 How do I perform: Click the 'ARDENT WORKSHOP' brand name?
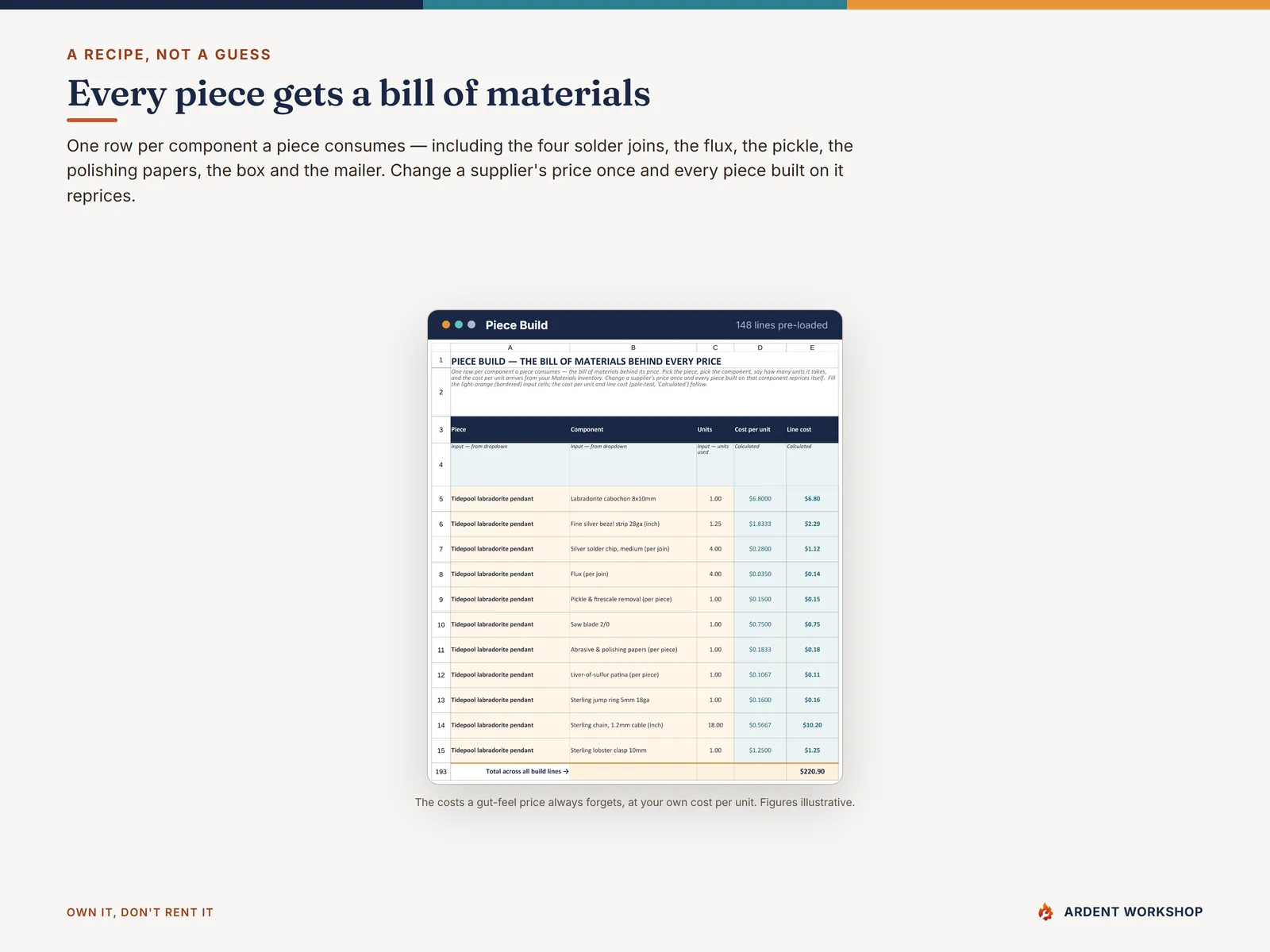pos(1133,912)
